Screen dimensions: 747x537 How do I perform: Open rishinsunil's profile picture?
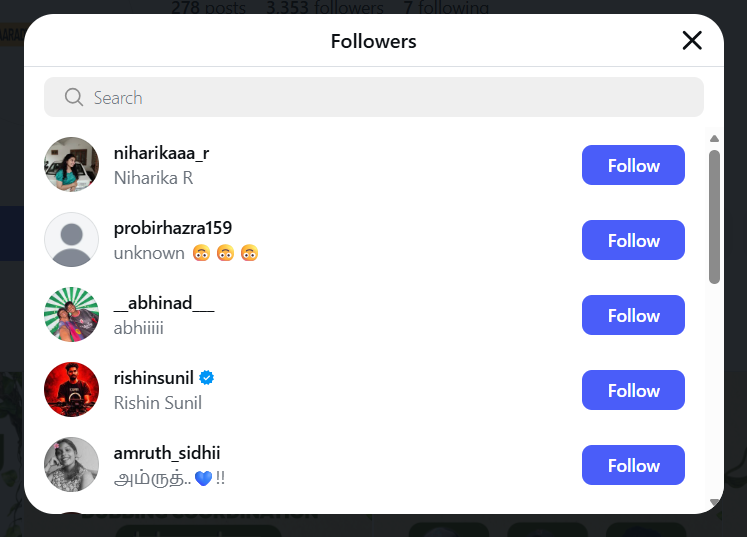72,390
